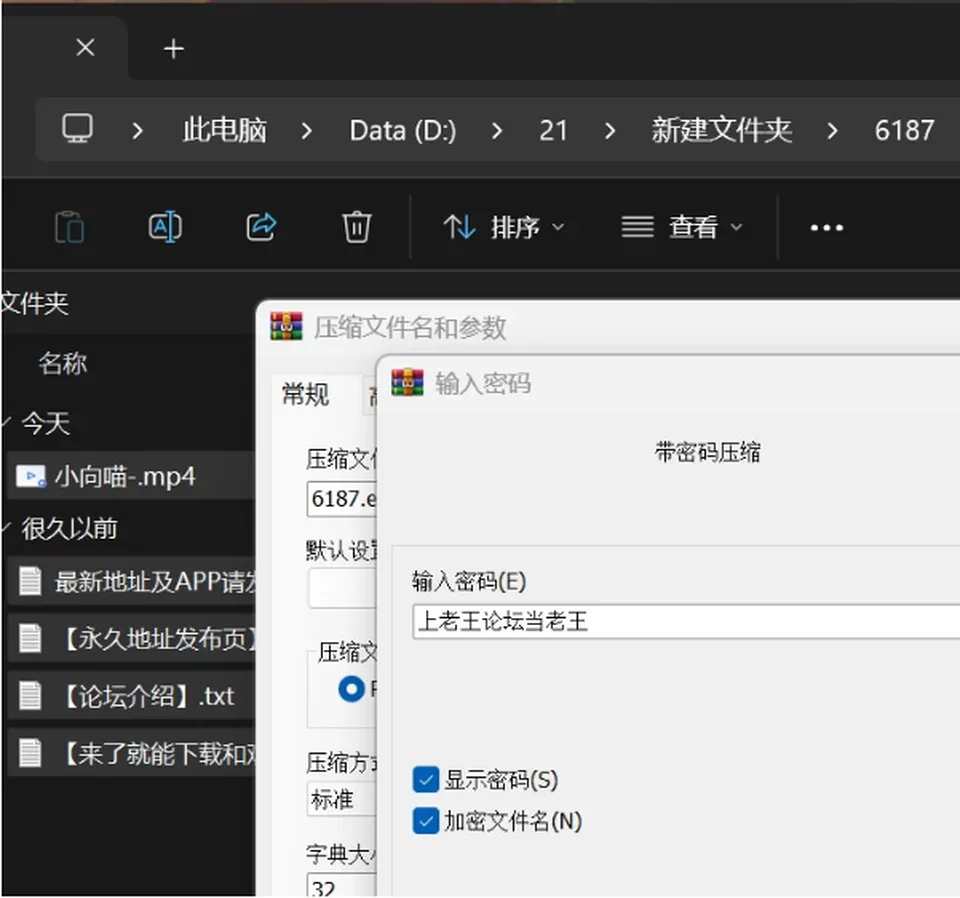Open the 标准 compression method combo box
This screenshot has height=898, width=960.
tap(342, 799)
